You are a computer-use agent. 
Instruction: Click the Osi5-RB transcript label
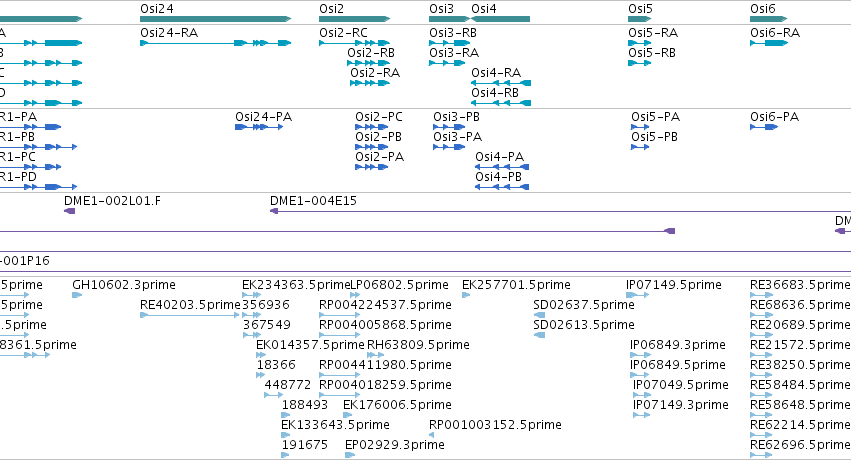click(x=652, y=53)
